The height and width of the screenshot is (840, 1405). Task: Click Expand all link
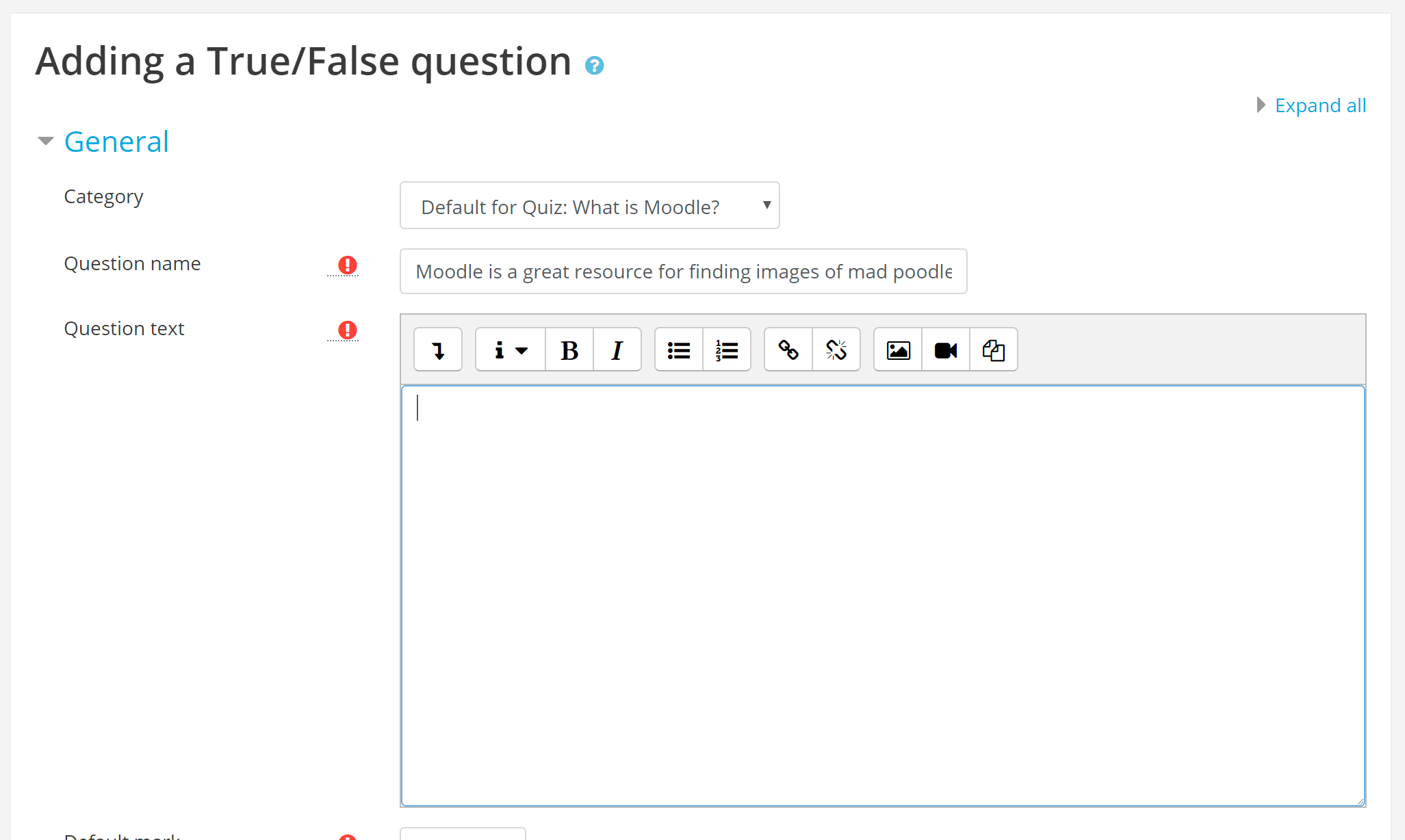click(1320, 105)
